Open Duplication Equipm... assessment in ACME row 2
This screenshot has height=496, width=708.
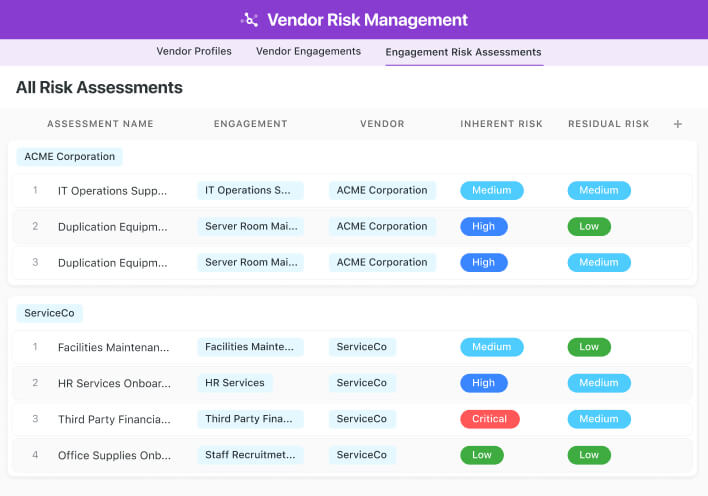coord(112,227)
